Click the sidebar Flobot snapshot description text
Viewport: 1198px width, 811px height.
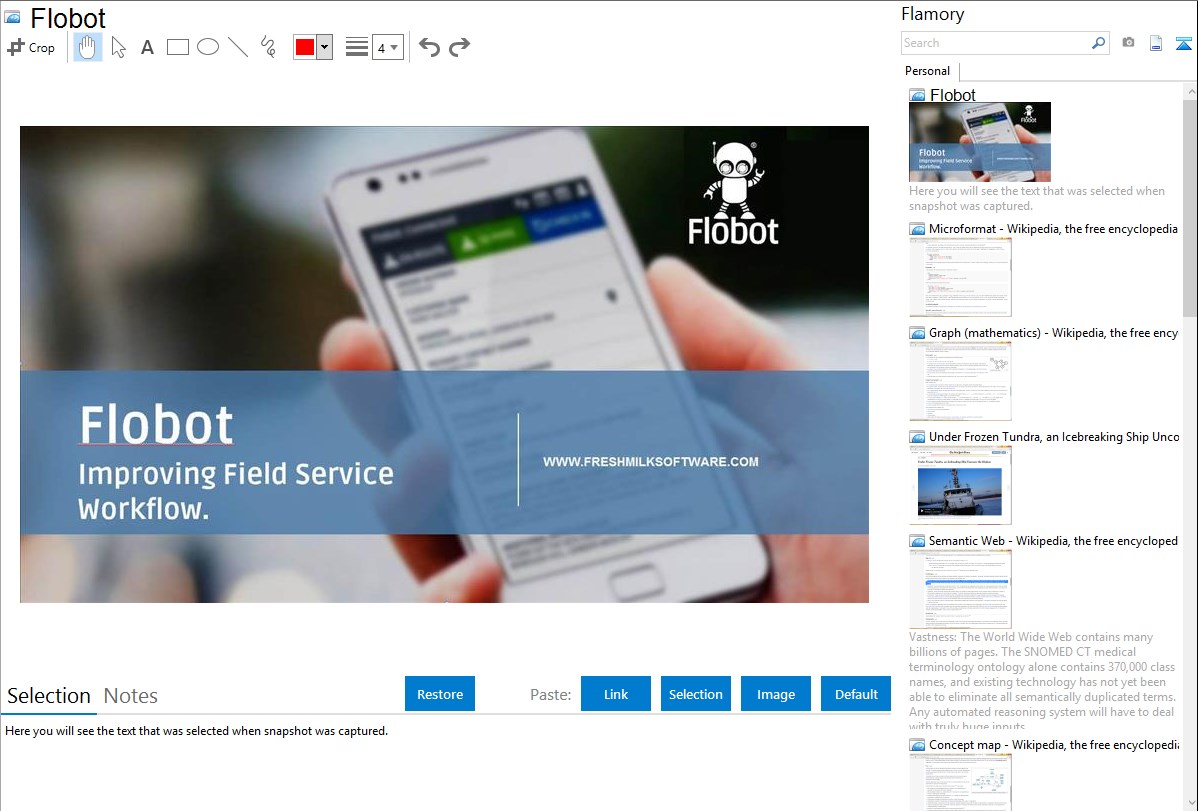pos(1037,198)
